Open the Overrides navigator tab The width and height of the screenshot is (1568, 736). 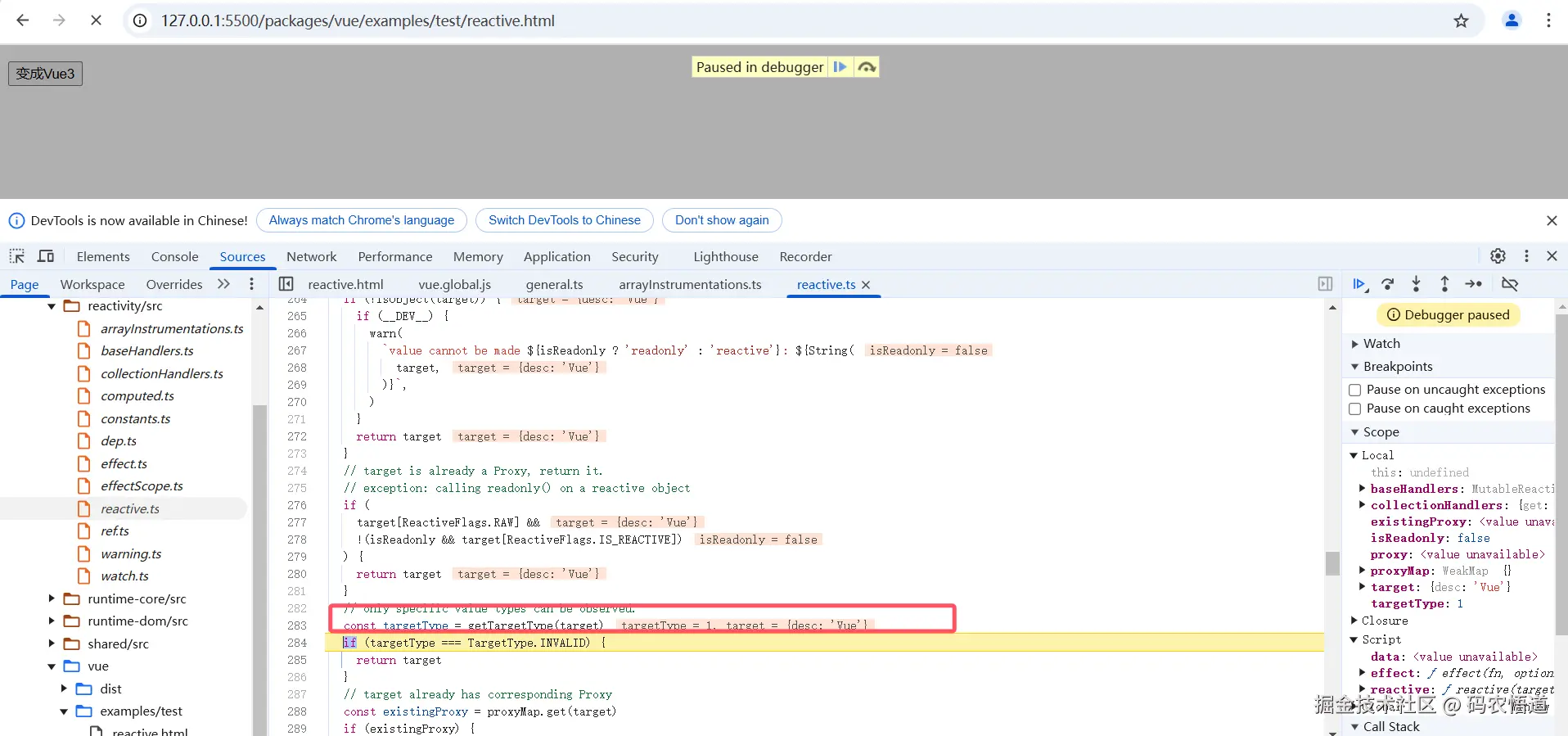174,284
